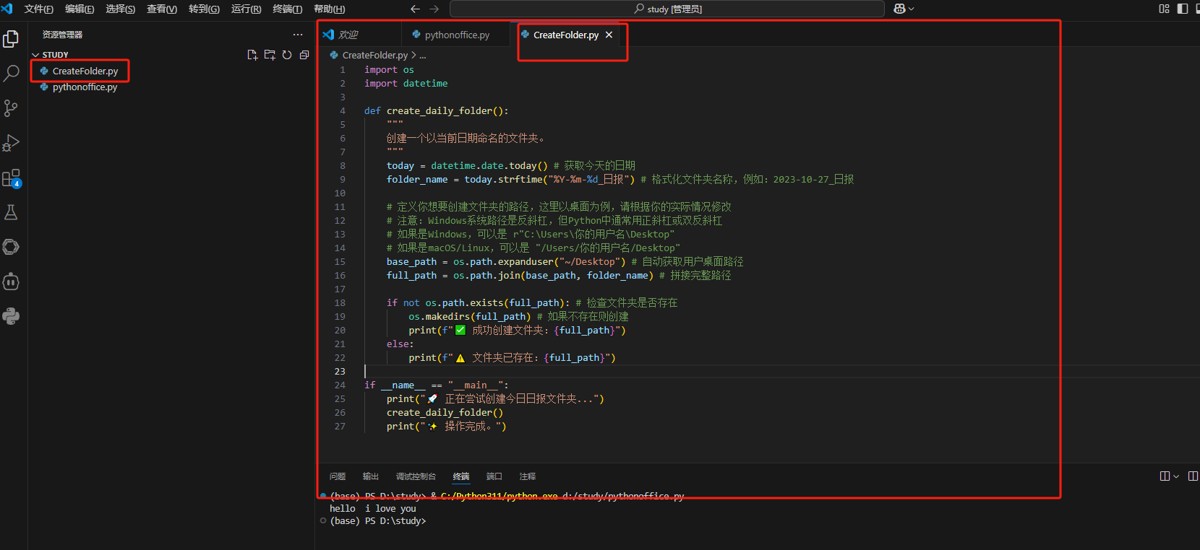
Task: Open the 终端(T) menu in menu bar
Action: (x=287, y=9)
